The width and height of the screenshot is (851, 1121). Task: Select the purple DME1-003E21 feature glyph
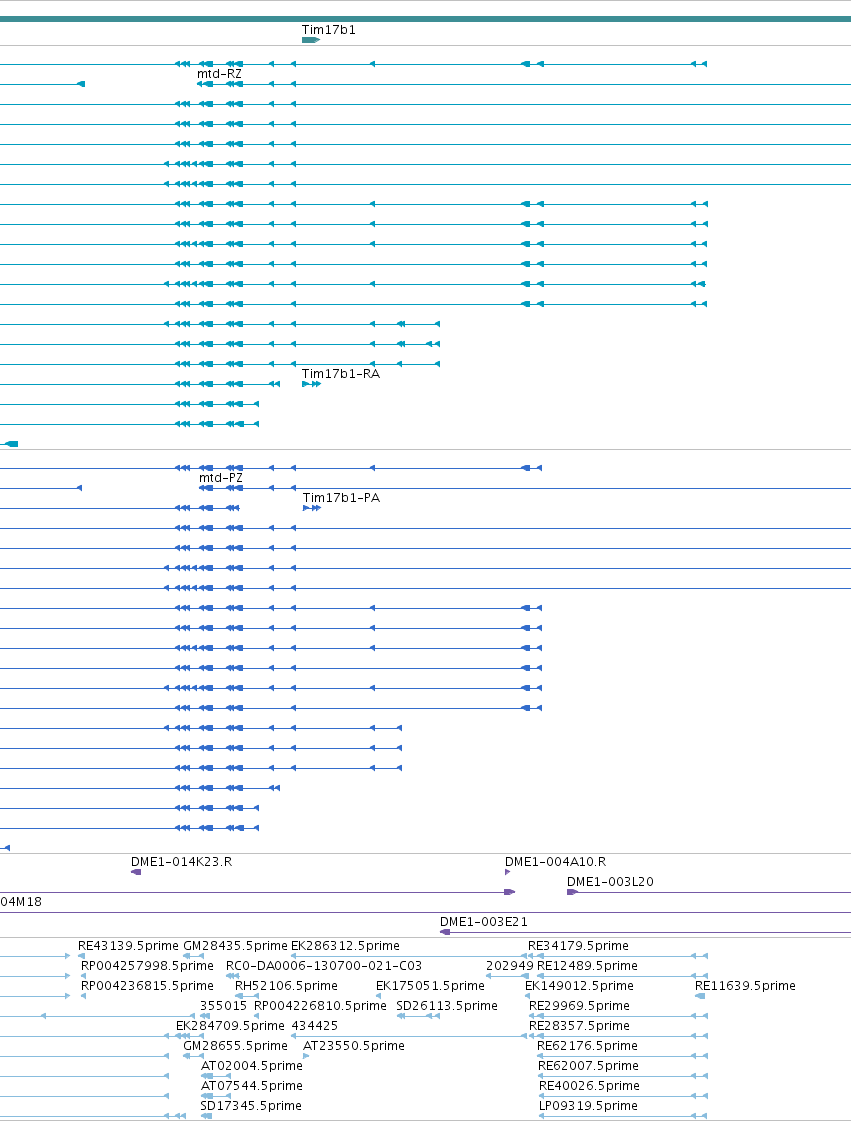(445, 932)
